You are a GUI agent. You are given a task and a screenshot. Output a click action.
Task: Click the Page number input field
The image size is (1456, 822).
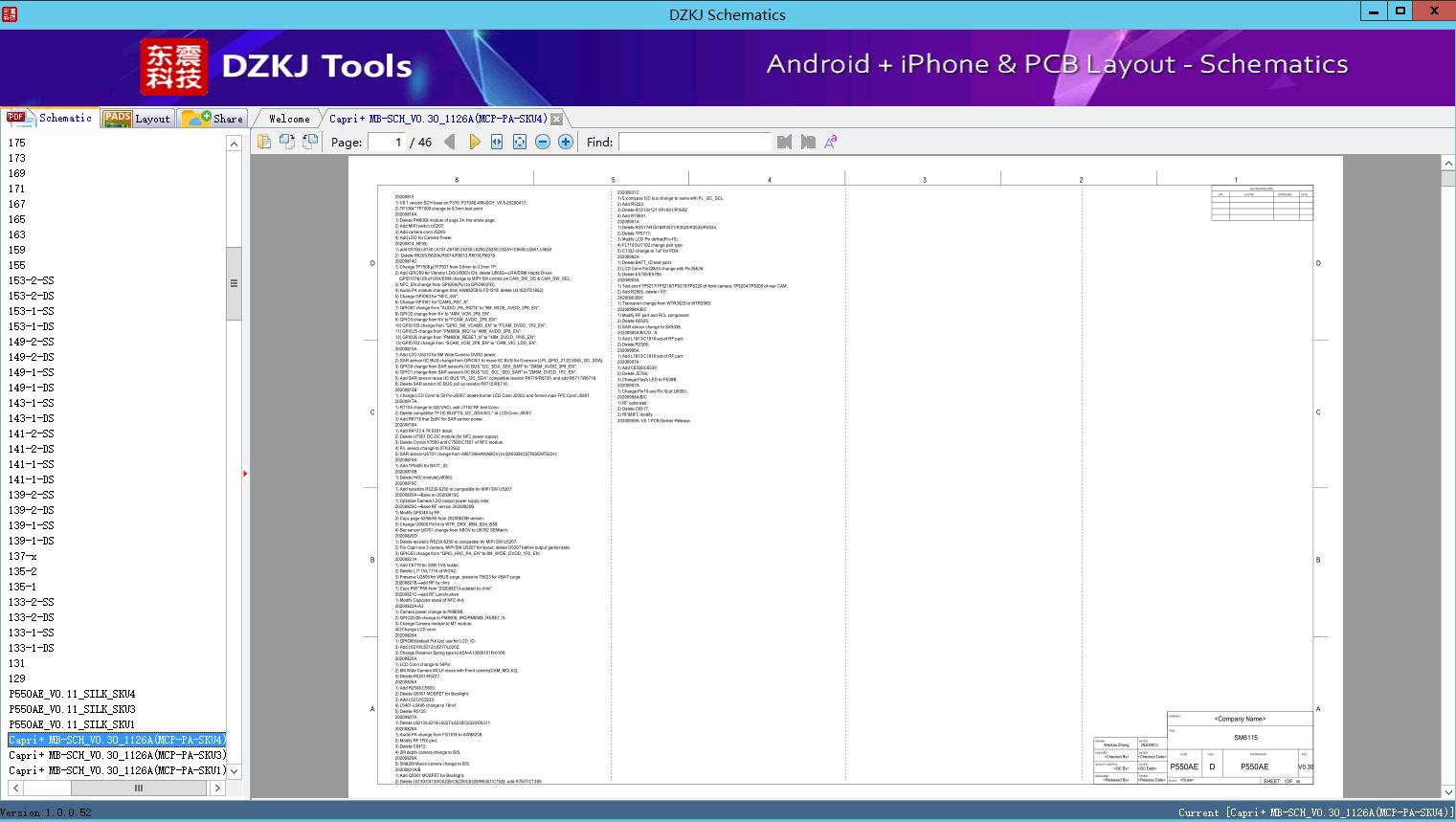[386, 142]
